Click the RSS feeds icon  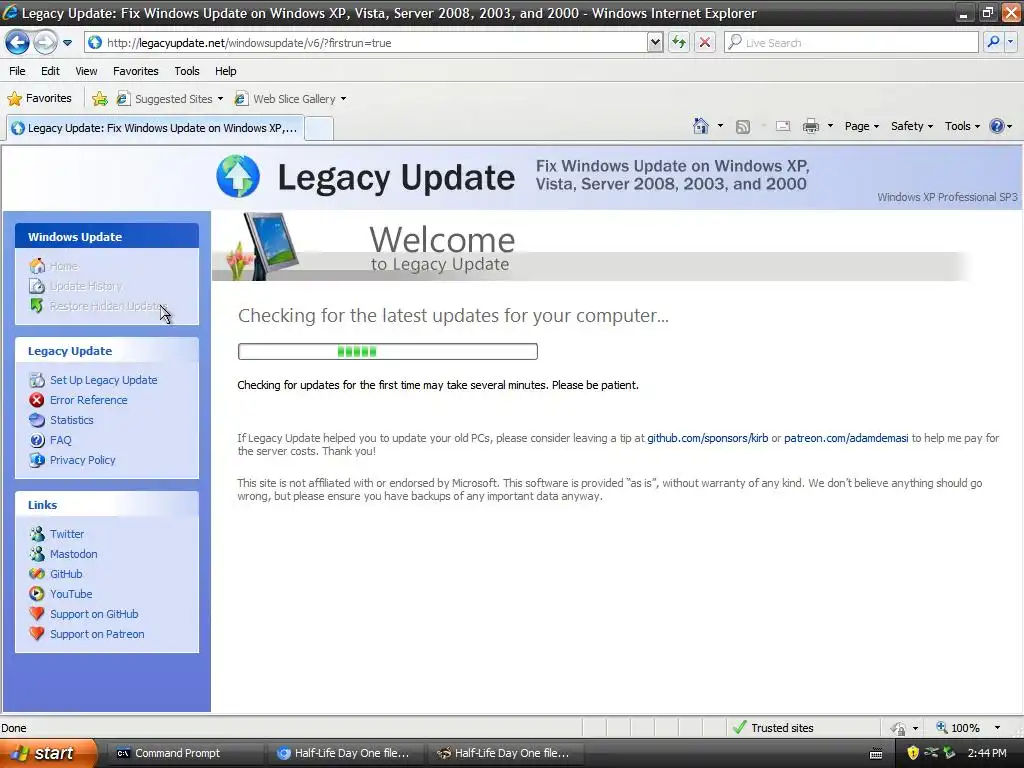743,127
